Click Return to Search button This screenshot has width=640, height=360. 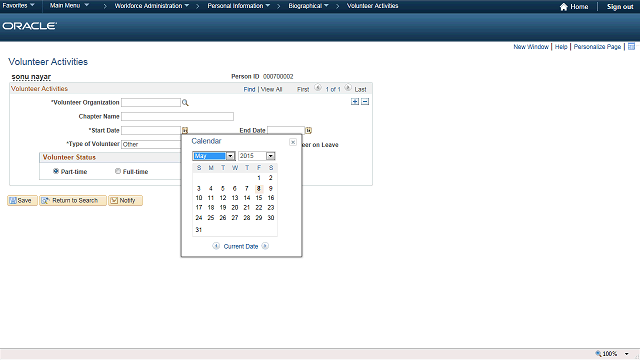(73, 200)
